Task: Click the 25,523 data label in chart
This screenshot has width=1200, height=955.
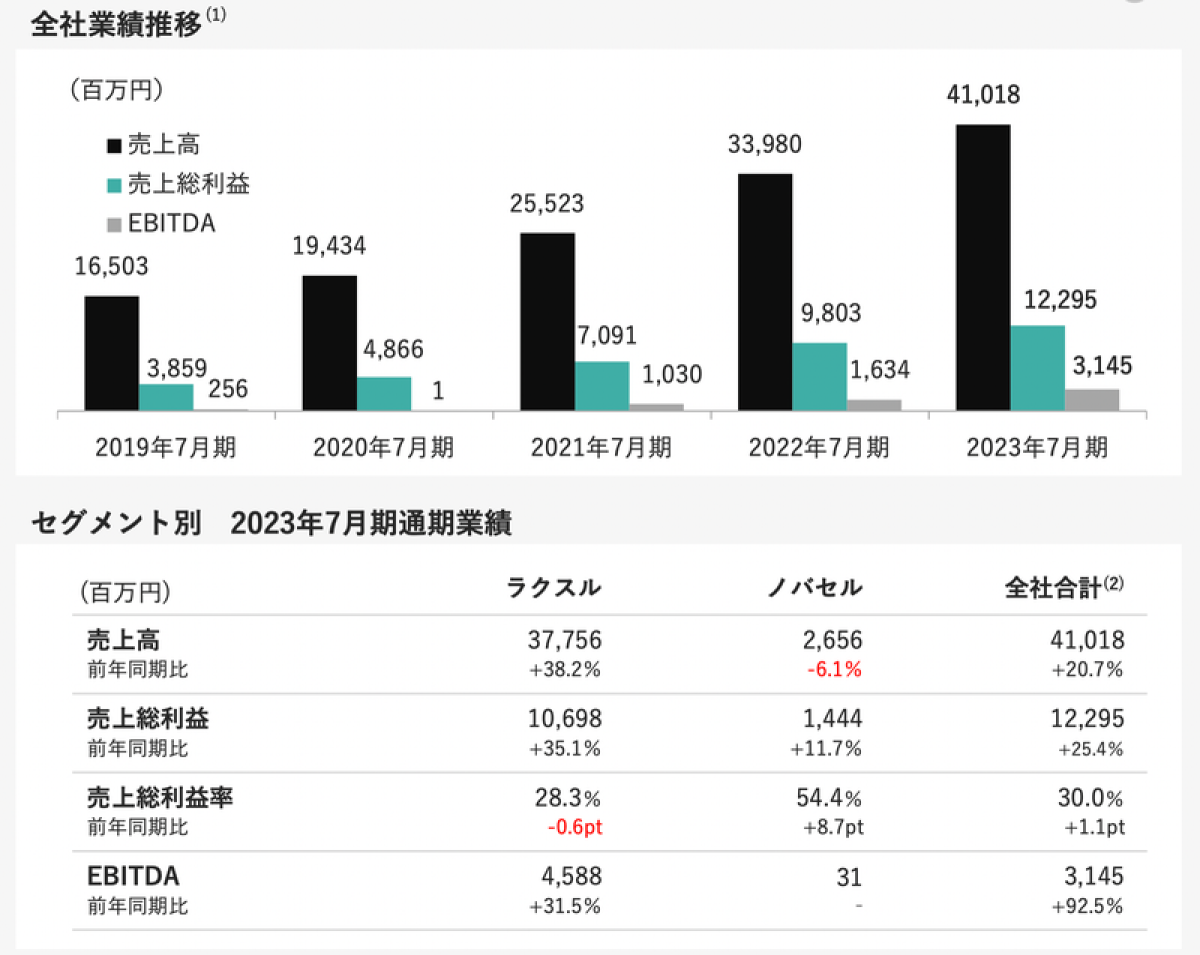Action: (x=546, y=205)
